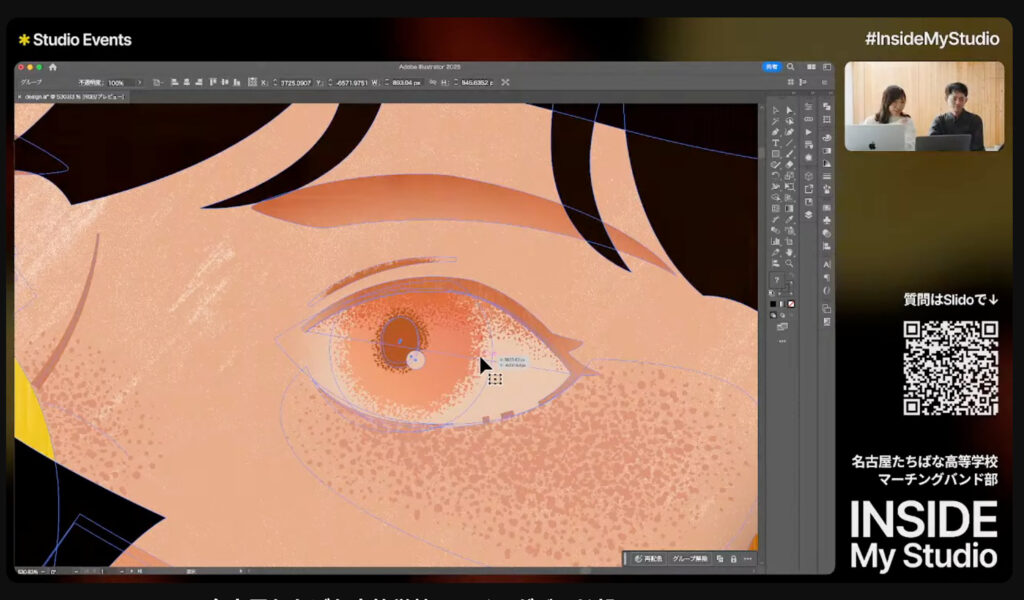This screenshot has height=600, width=1024.
Task: Set fill to None using red-slash swatch
Action: click(791, 303)
